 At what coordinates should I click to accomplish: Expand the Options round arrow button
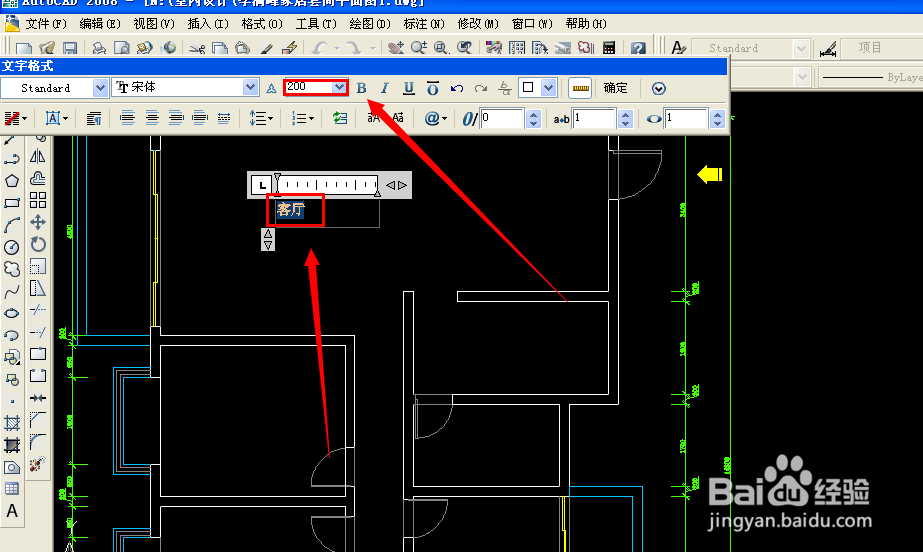(x=659, y=88)
